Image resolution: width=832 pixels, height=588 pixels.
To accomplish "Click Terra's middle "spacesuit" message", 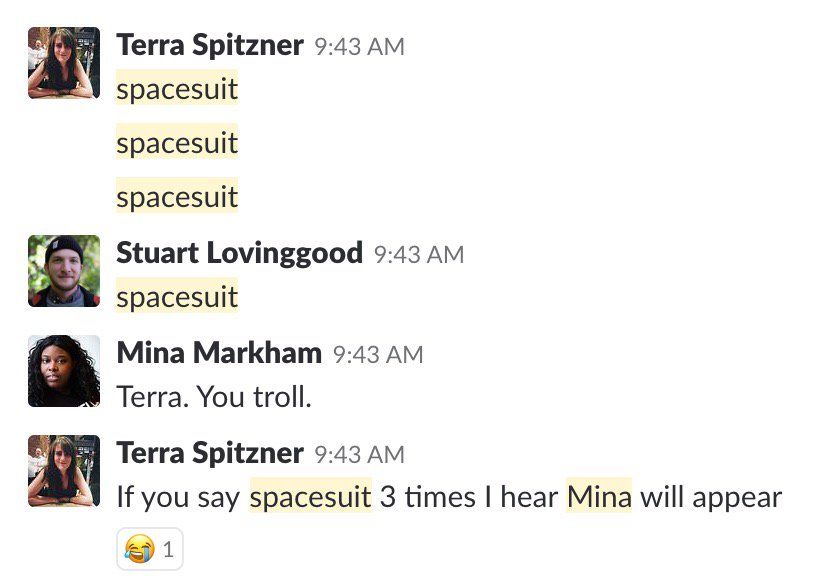I will pos(177,143).
